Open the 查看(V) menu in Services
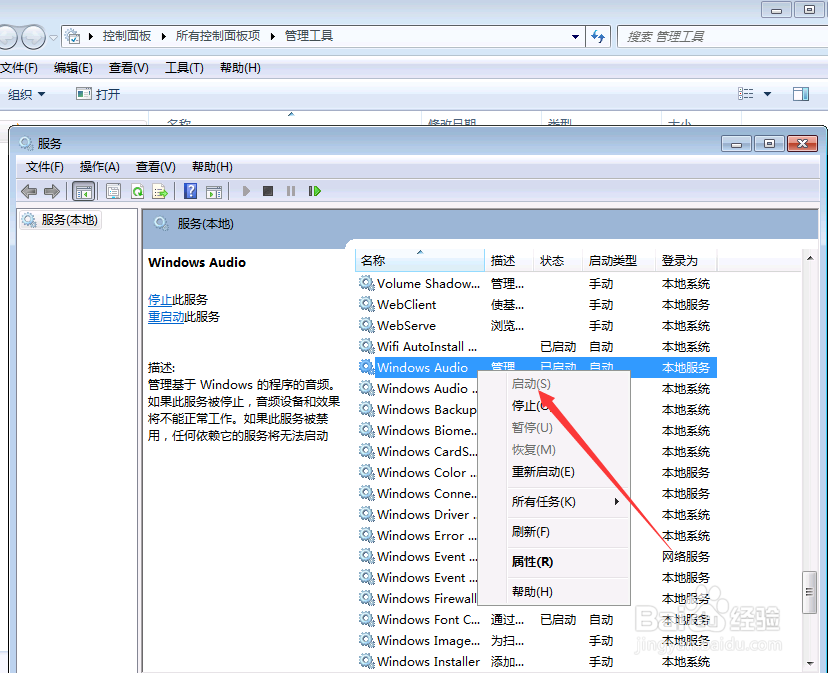This screenshot has height=673, width=828. point(155,166)
